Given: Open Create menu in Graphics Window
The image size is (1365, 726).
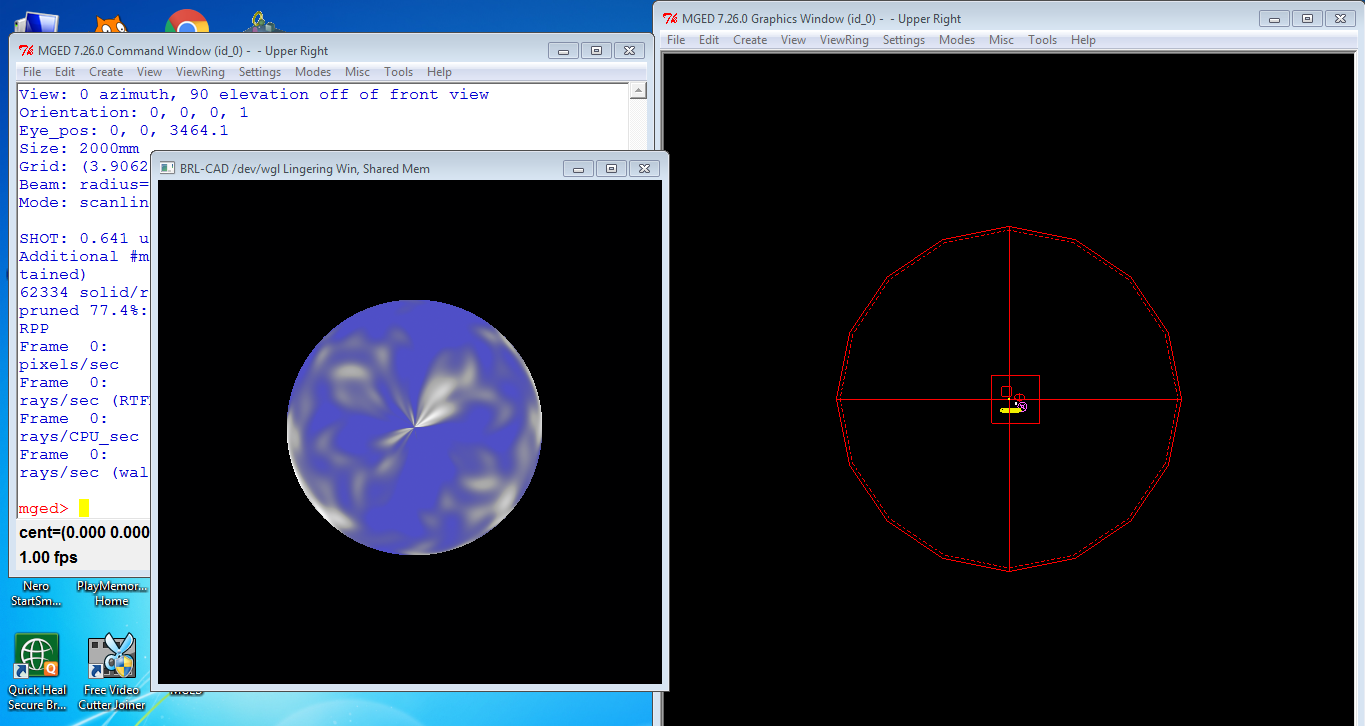Looking at the screenshot, I should tap(750, 40).
